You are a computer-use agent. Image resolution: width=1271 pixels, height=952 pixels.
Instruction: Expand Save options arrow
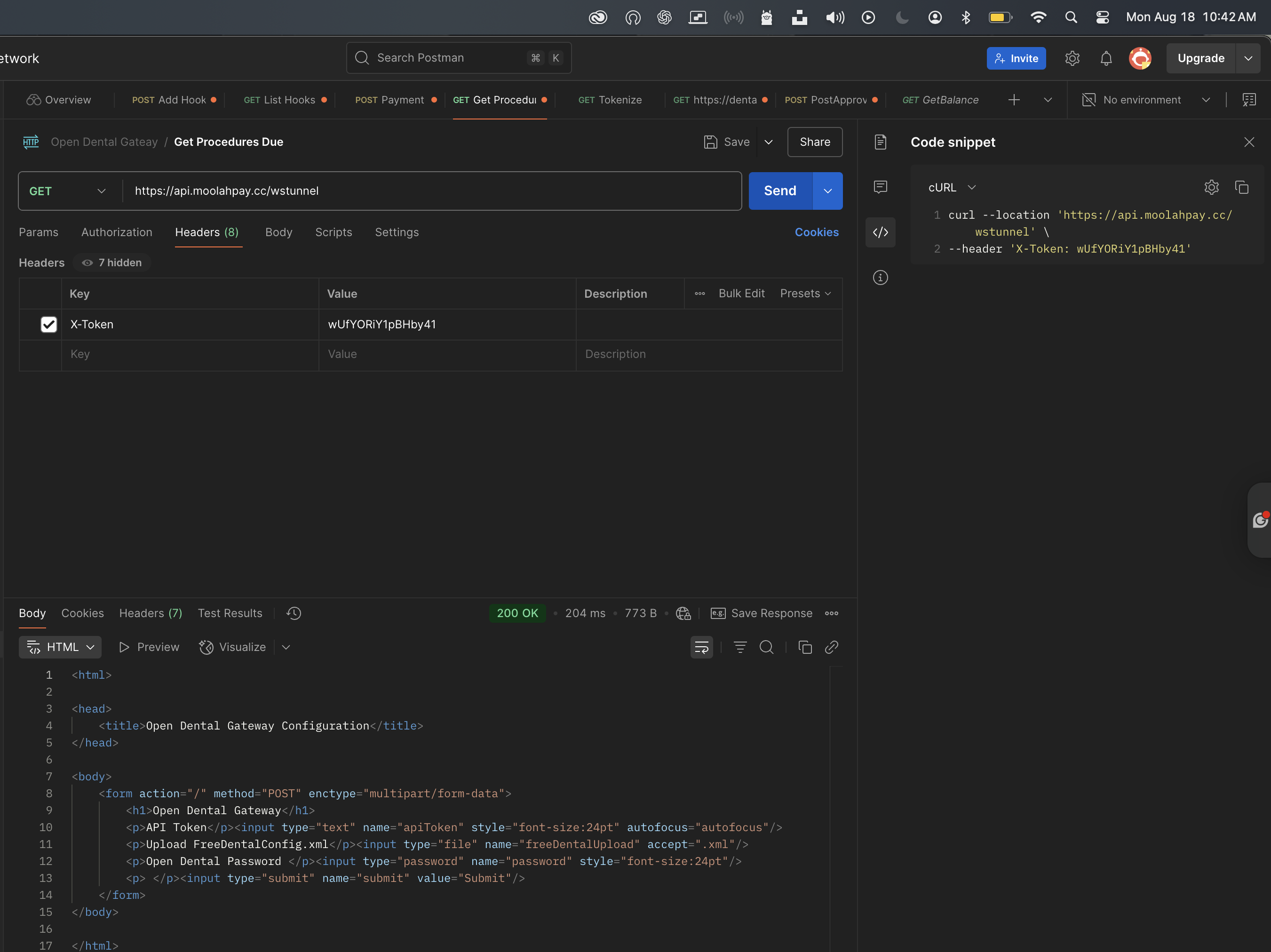coord(768,142)
